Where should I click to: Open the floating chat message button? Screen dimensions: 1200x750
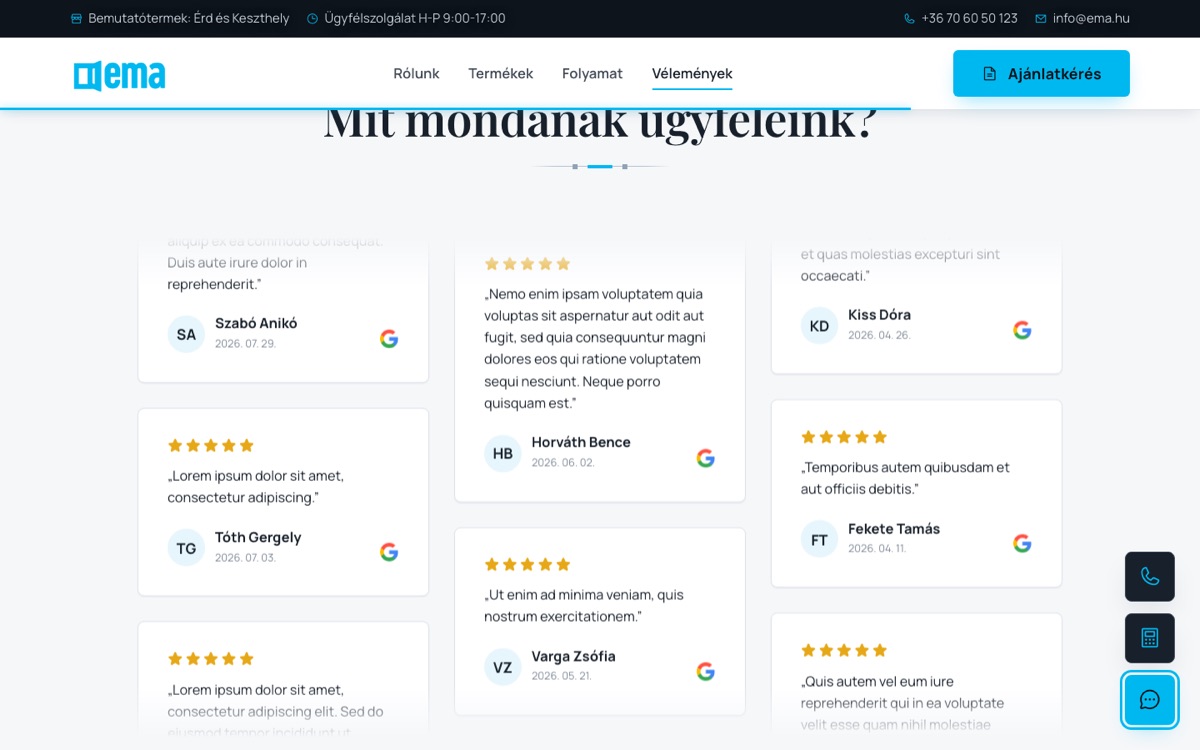[x=1150, y=700]
